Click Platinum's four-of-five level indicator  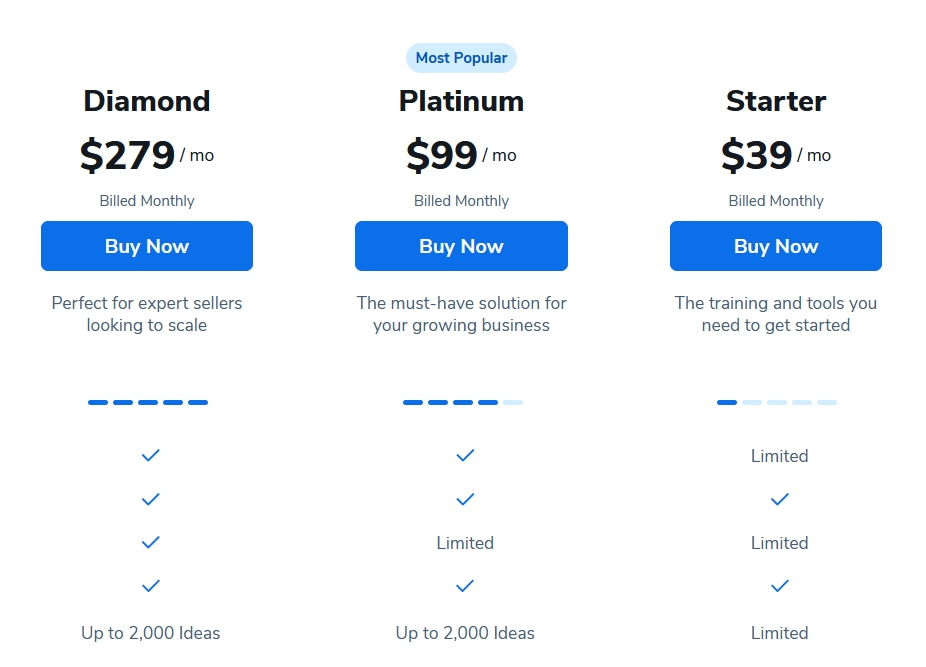463,402
